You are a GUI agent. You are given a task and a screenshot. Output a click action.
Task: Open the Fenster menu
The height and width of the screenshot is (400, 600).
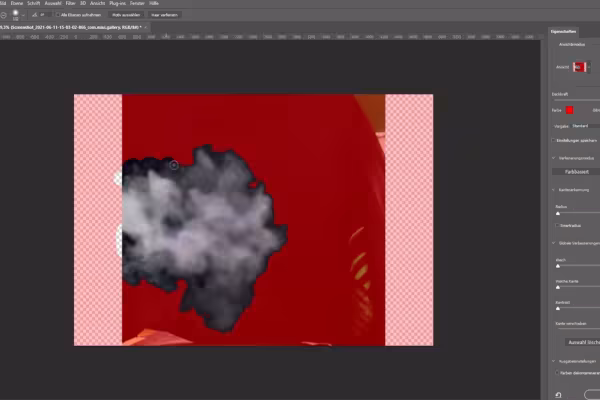[x=137, y=3]
